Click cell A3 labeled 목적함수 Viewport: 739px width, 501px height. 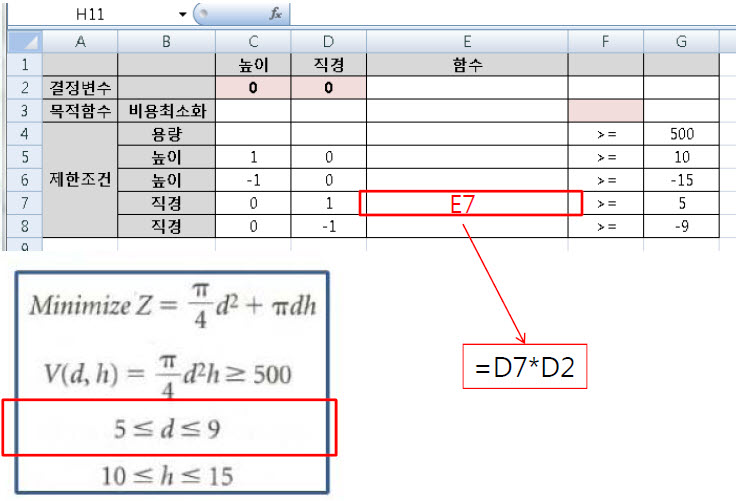(80, 111)
